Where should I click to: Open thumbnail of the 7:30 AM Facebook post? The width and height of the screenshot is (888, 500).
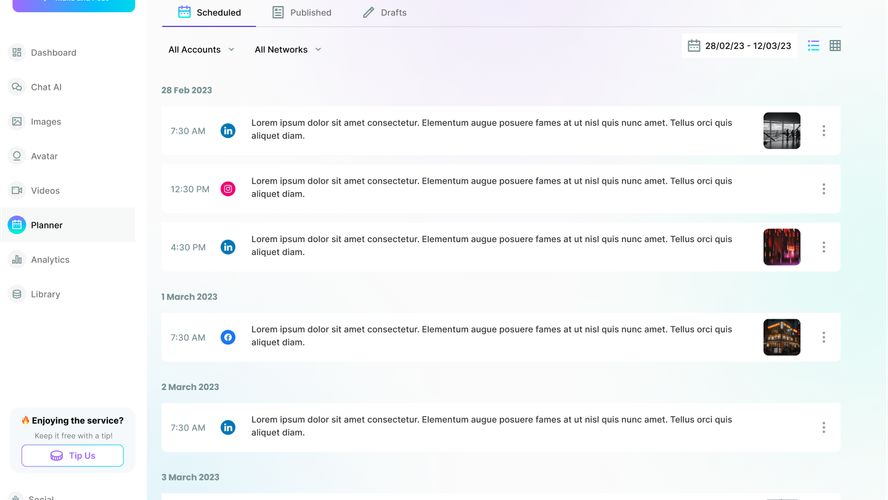[781, 337]
